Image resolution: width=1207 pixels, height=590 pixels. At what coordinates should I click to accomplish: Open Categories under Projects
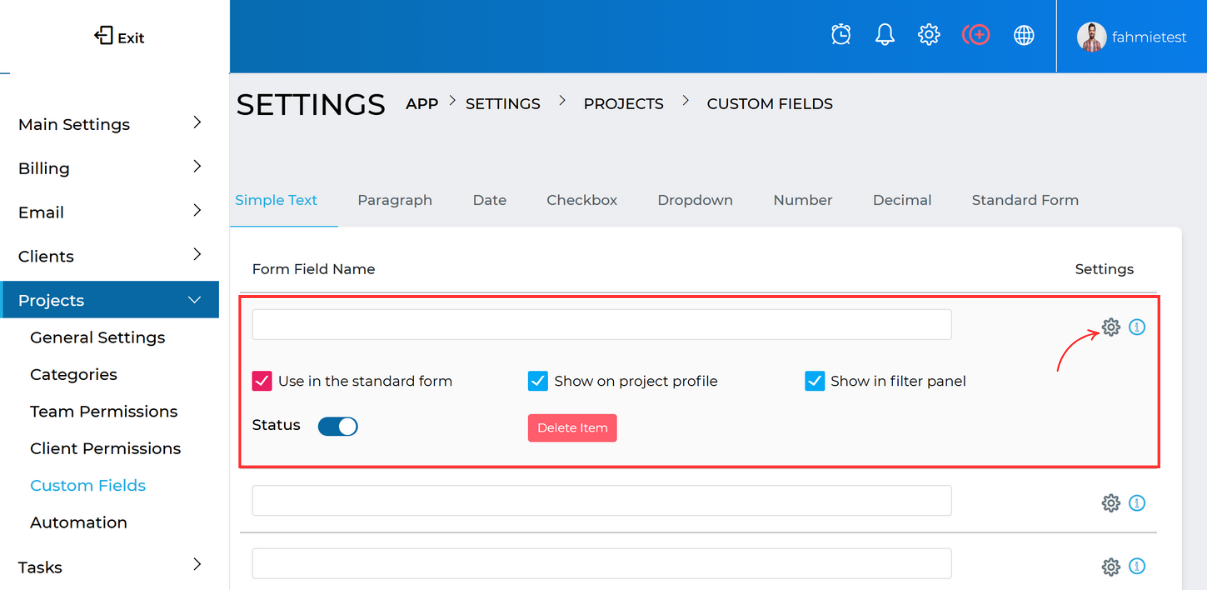[74, 374]
